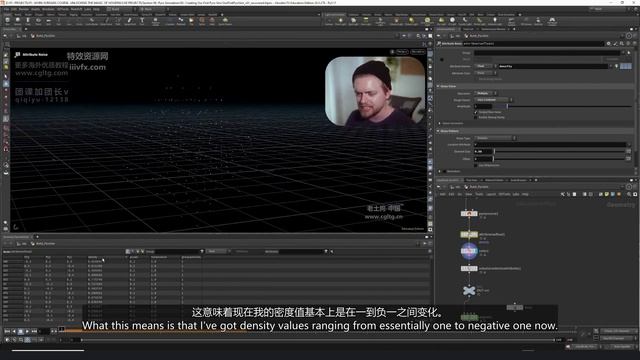Toggle the checkbox below the Offset slider

[476, 165]
